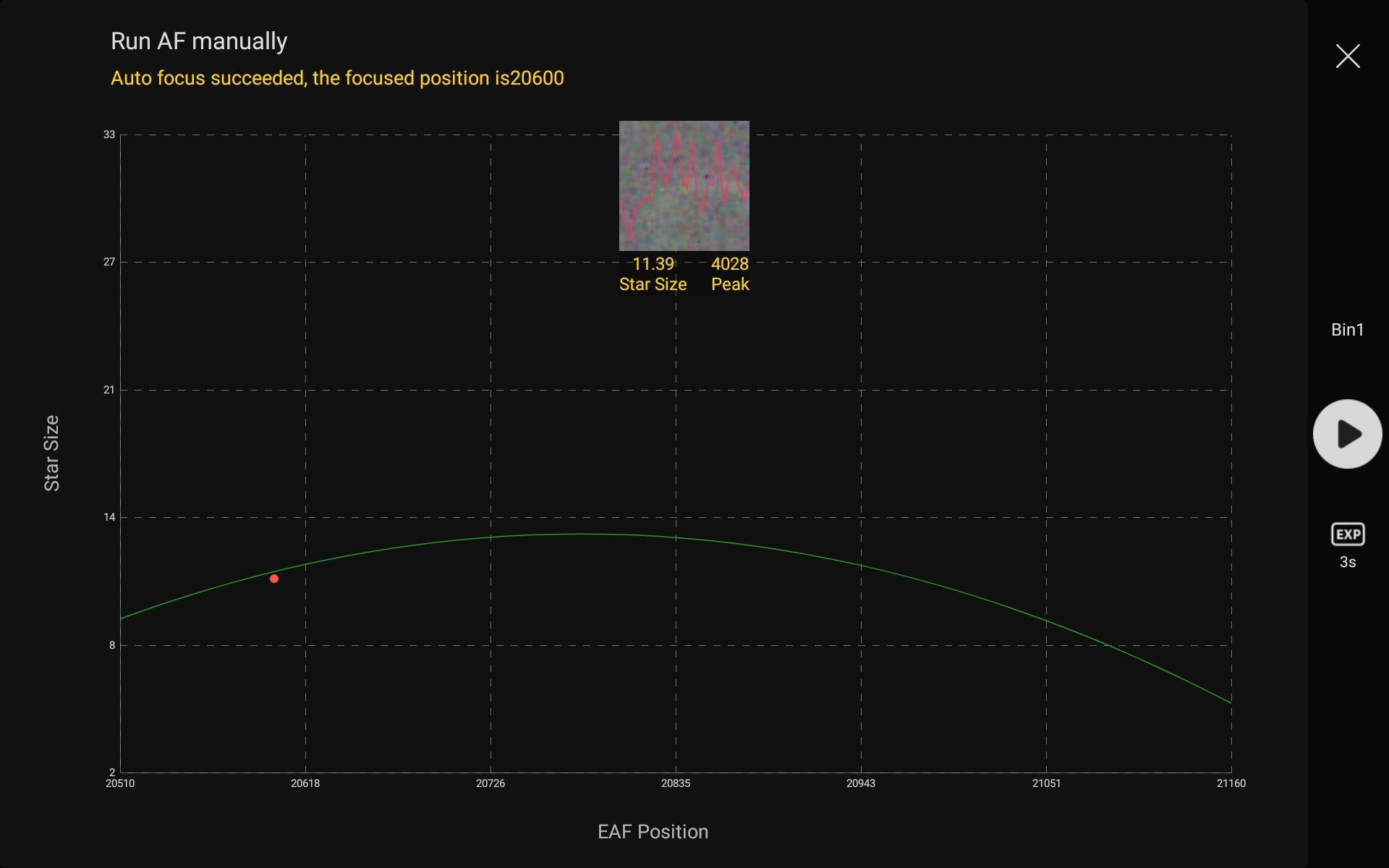This screenshot has height=868, width=1389.
Task: Click the Run AF manually title
Action: [x=199, y=41]
